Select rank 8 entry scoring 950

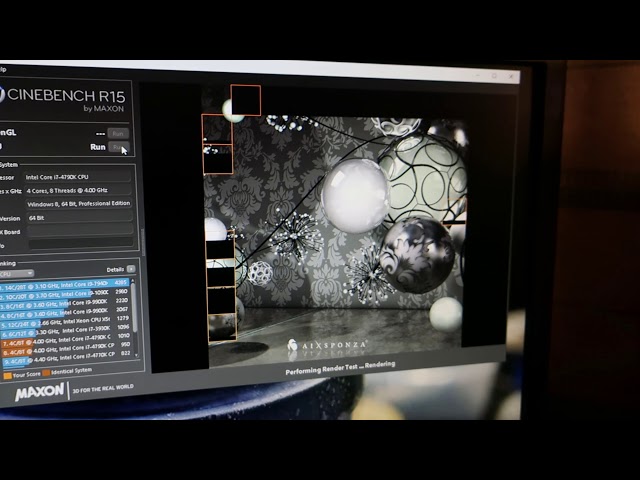click(x=64, y=348)
